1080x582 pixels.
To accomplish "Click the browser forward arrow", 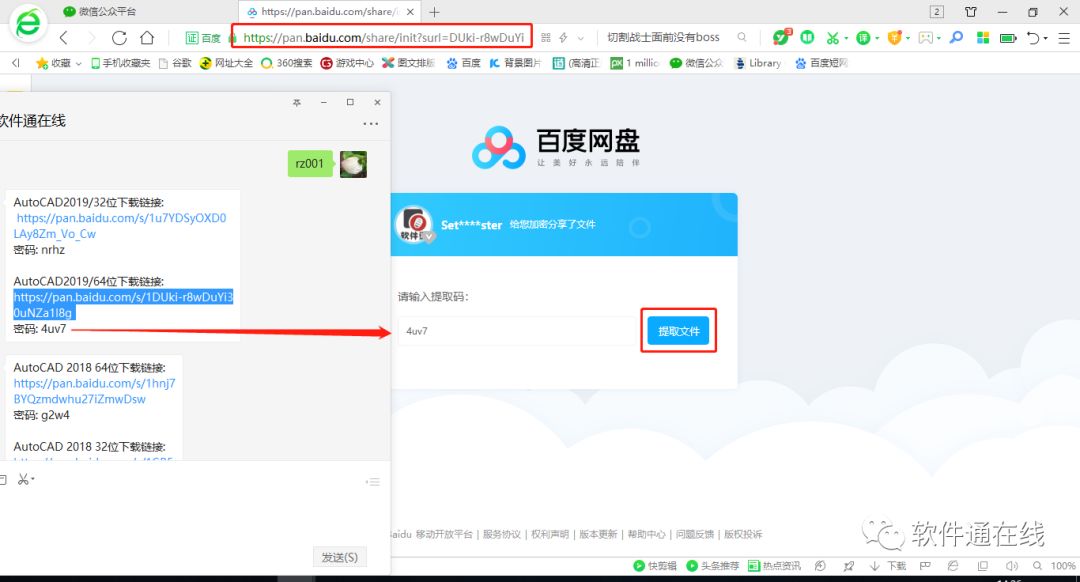I will pyautogui.click(x=92, y=38).
